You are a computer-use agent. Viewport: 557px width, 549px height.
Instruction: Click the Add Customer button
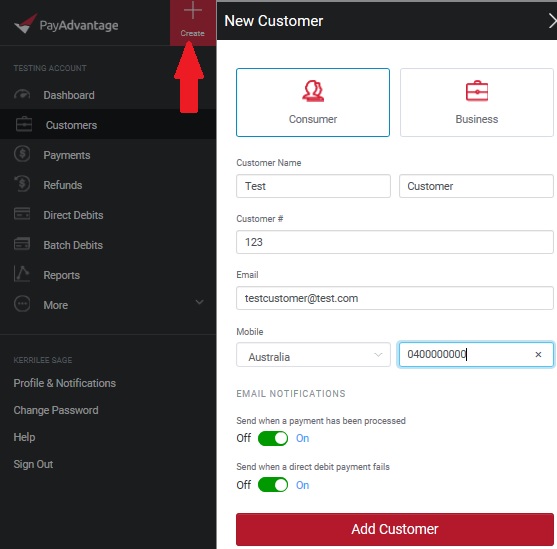pyautogui.click(x=395, y=529)
